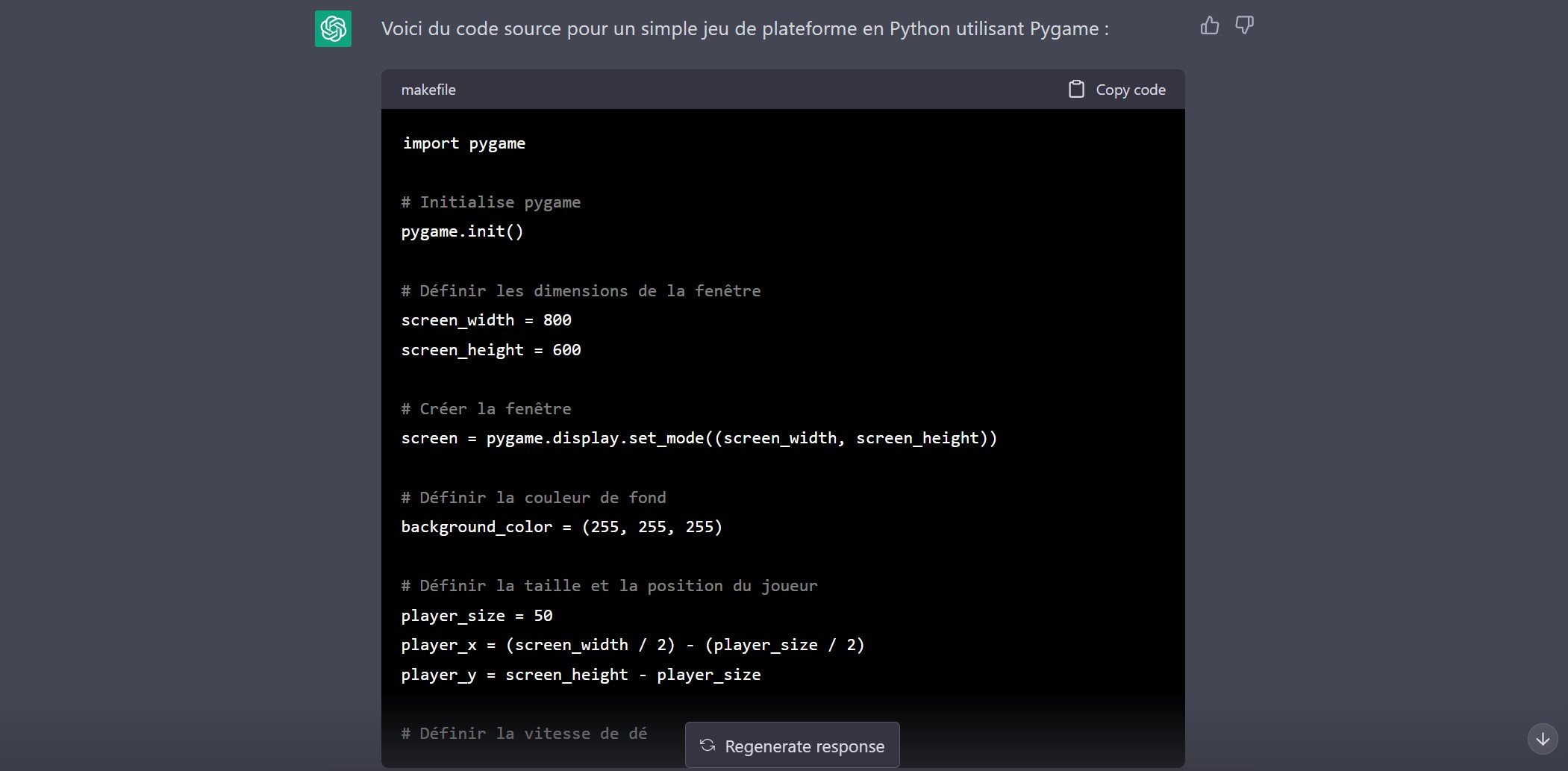Click the Copy code label
Viewport: 1568px width, 771px height.
[x=1131, y=90]
